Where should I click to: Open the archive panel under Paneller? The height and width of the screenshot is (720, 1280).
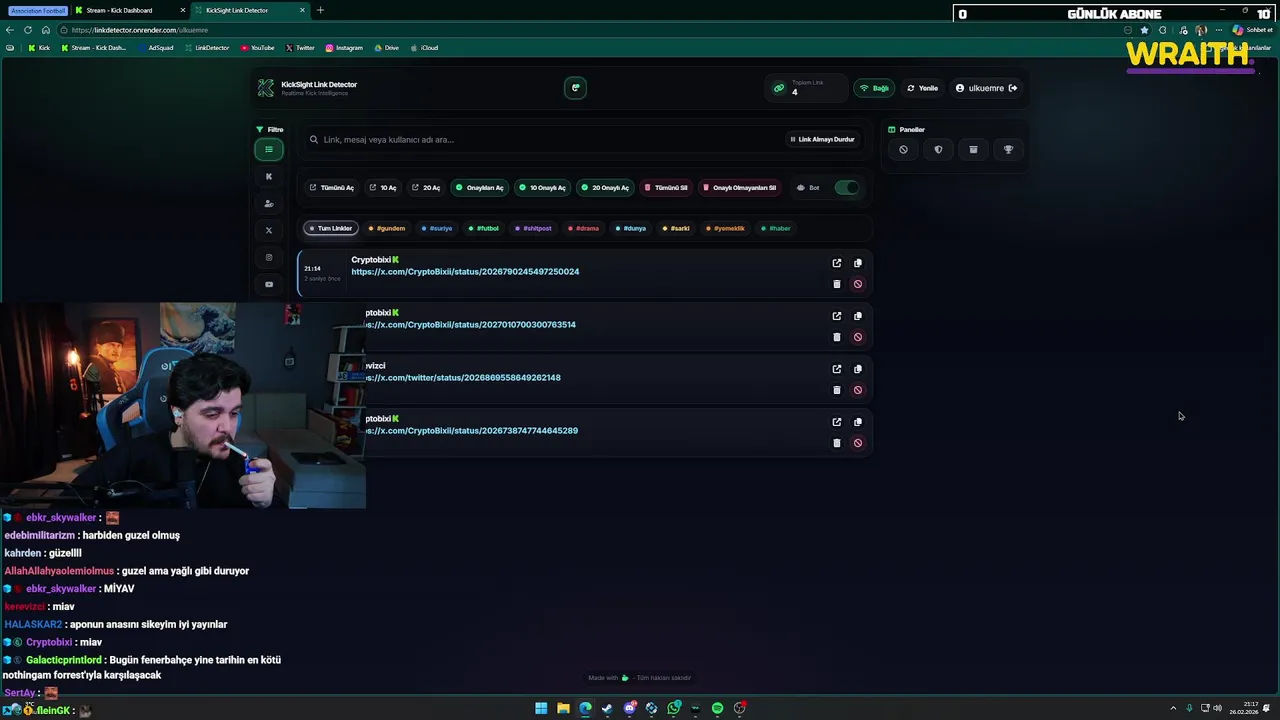click(x=973, y=149)
